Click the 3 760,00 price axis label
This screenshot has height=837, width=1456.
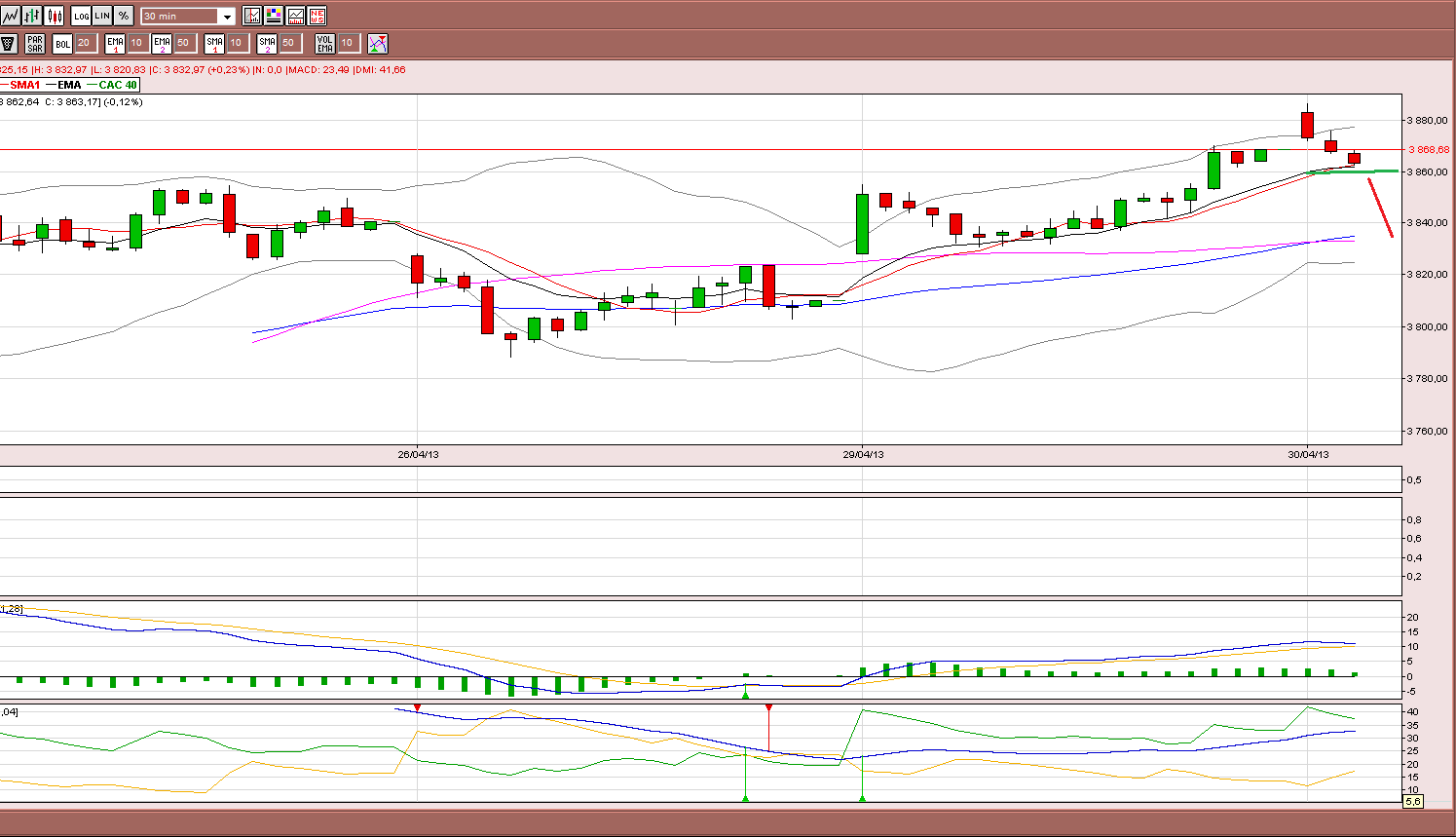tap(1428, 431)
